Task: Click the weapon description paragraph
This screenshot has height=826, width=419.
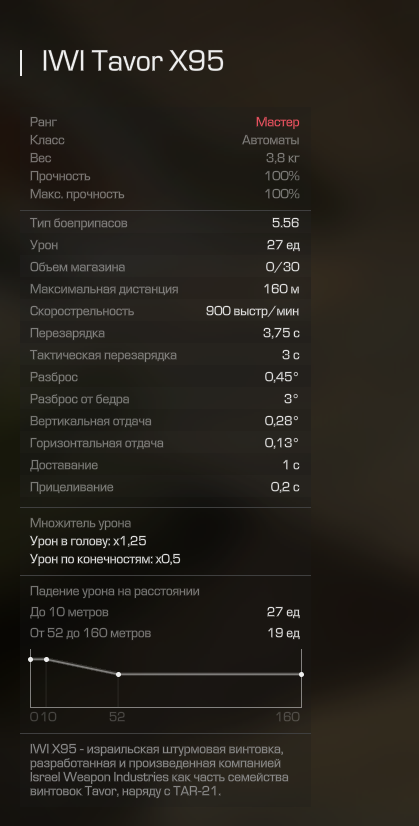Action: point(159,770)
